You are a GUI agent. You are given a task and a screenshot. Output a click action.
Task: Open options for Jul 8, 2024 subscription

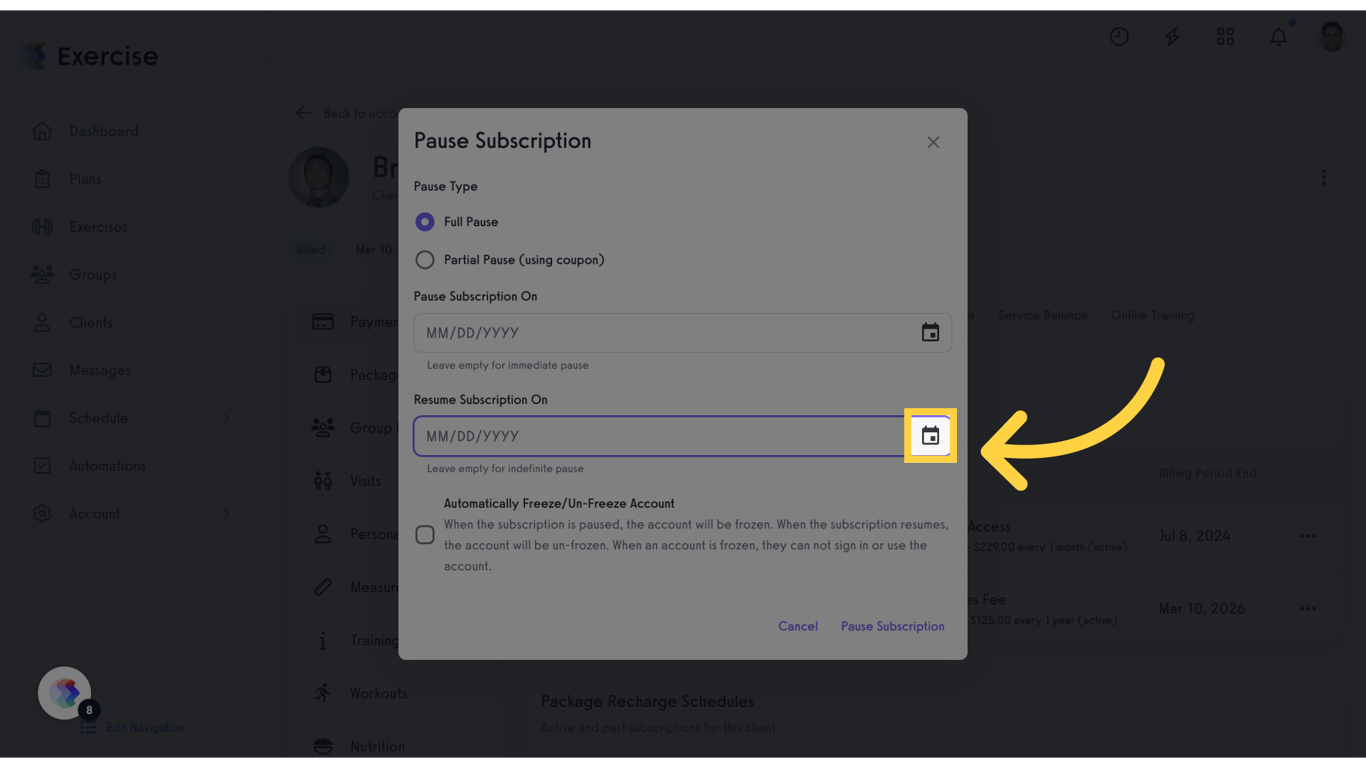coord(1308,536)
